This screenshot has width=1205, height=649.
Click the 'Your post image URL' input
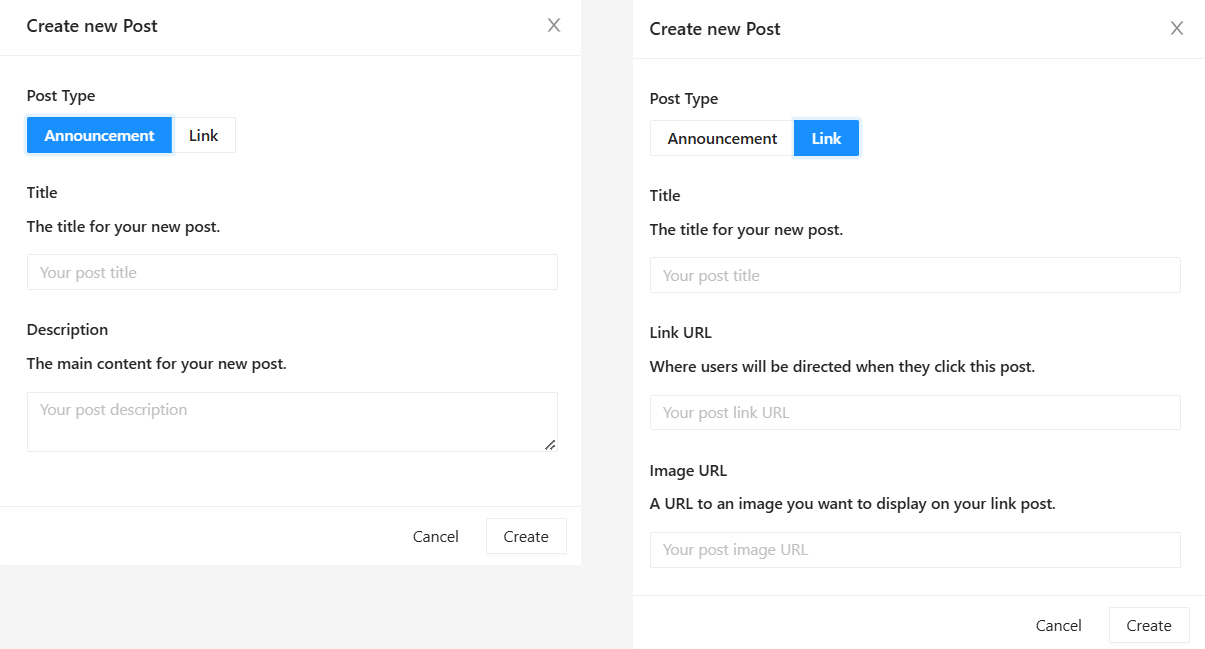point(915,549)
